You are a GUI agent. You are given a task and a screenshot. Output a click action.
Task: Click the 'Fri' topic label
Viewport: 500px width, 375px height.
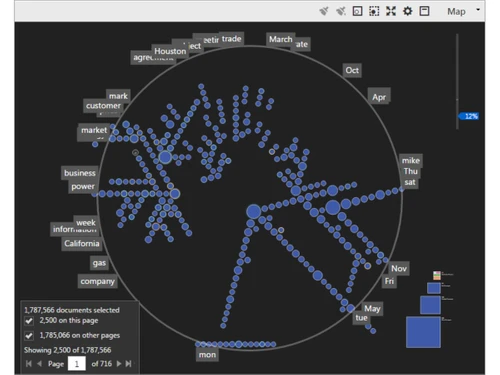coord(389,281)
